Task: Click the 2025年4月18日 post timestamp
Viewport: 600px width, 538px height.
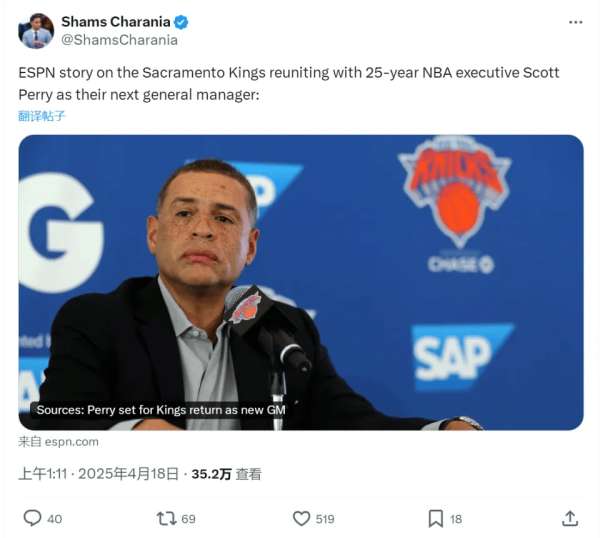Action: point(129,474)
